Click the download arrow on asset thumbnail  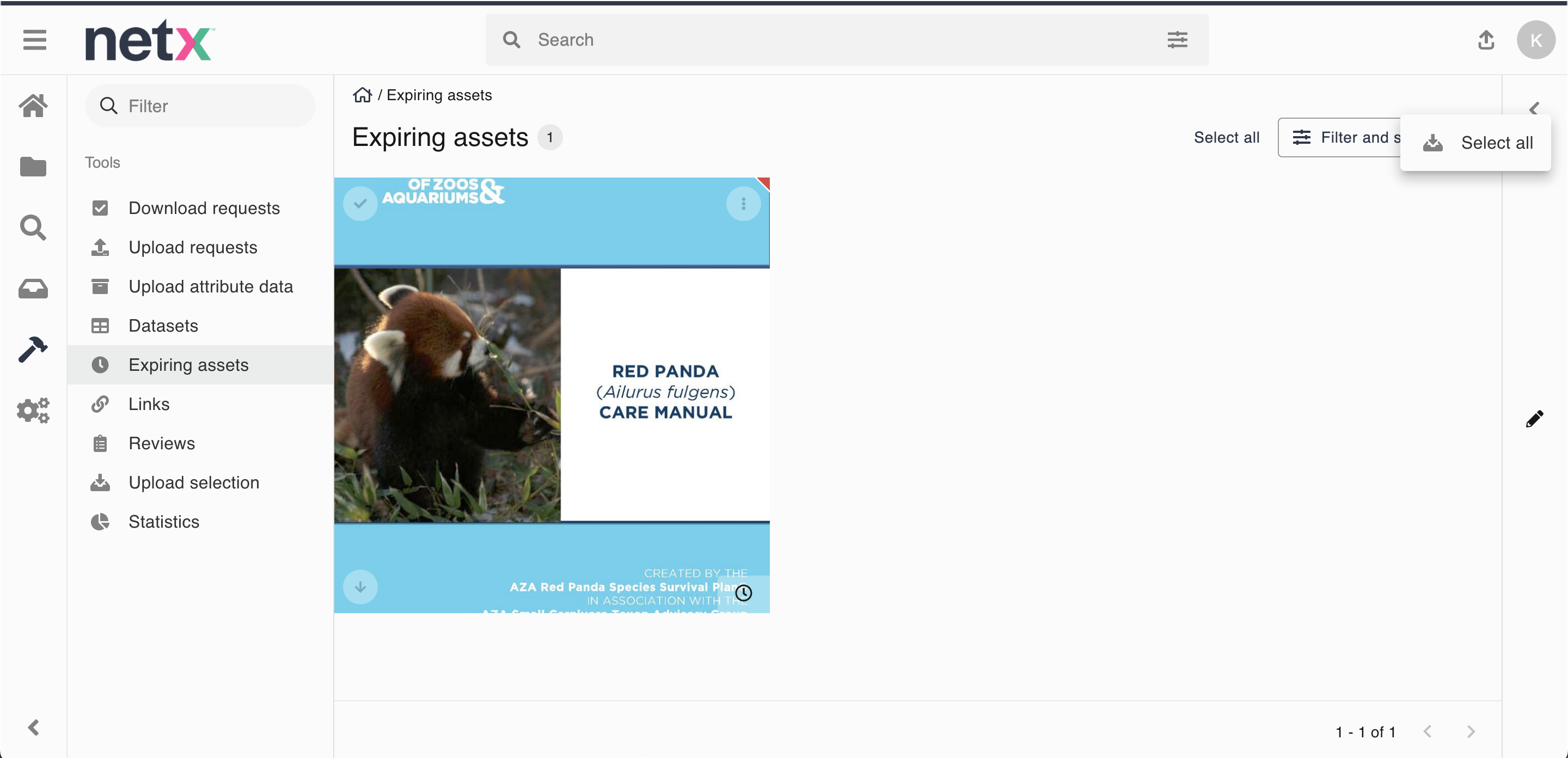click(x=360, y=587)
